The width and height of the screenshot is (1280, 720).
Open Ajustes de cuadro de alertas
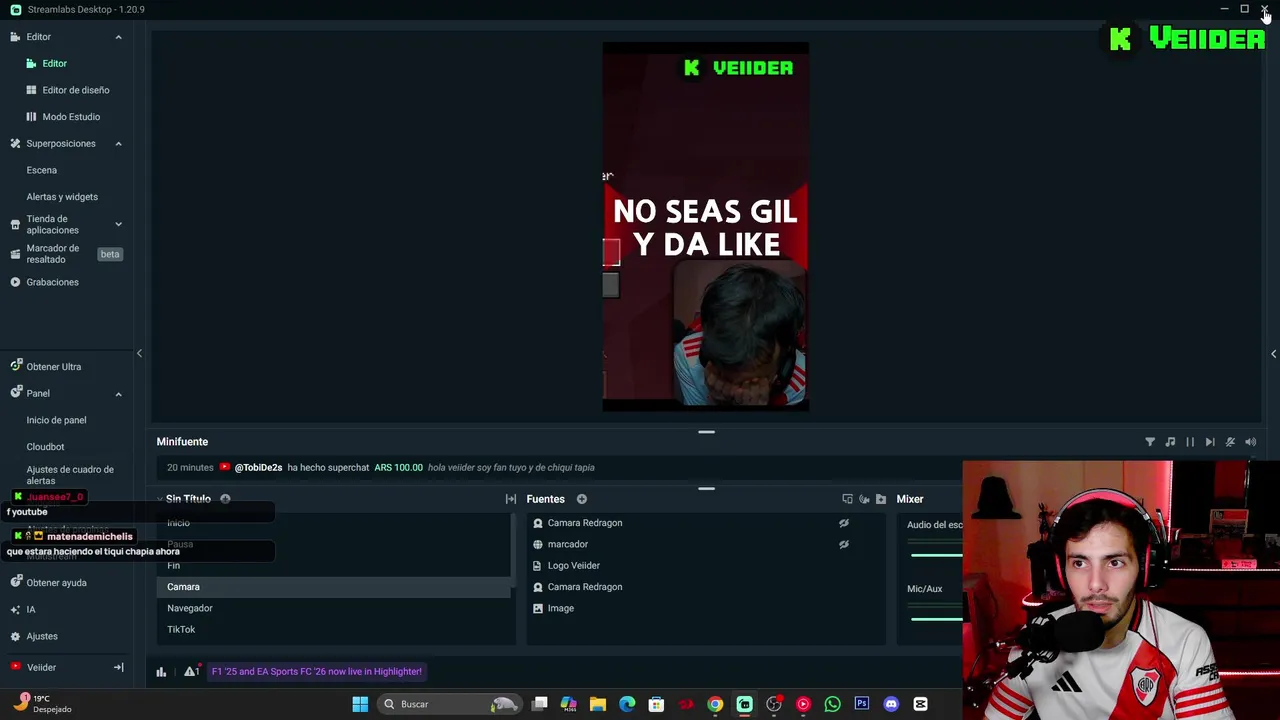(x=70, y=475)
